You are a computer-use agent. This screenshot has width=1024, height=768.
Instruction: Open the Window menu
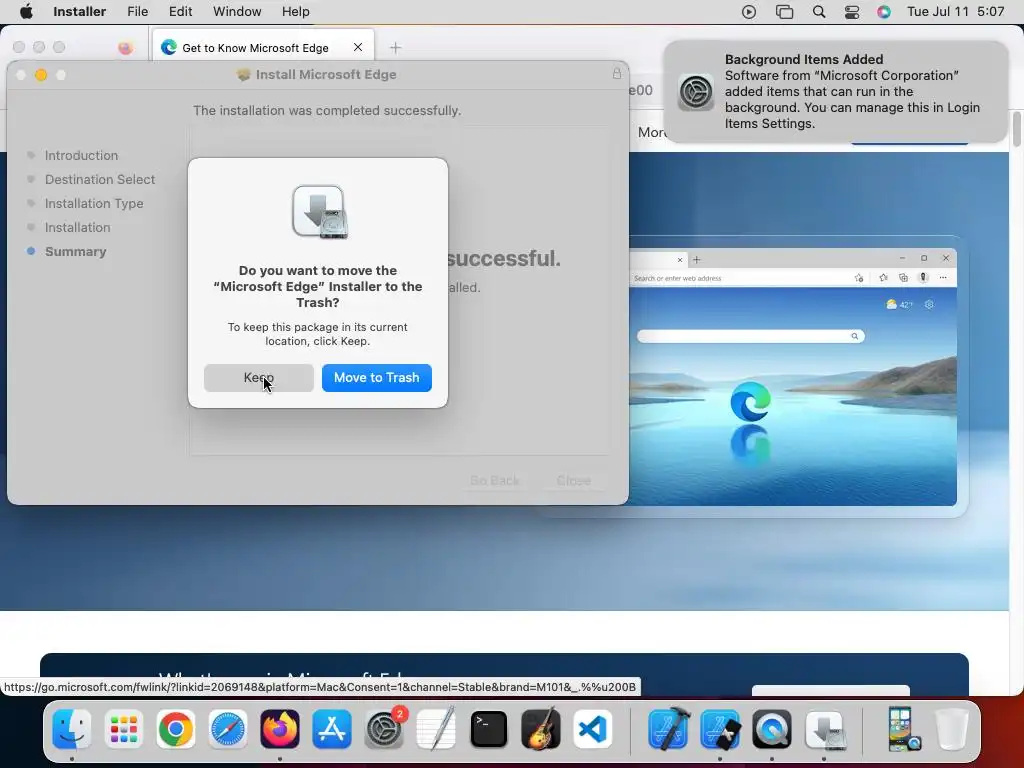point(237,12)
